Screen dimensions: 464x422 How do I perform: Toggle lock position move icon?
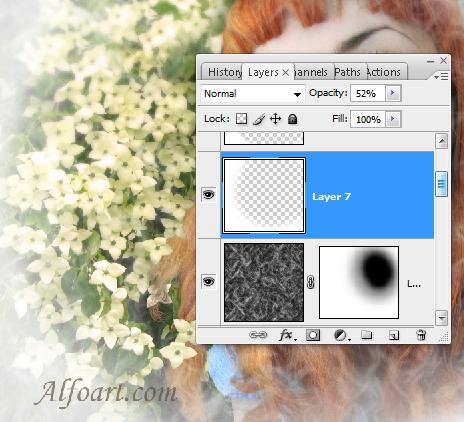(x=275, y=119)
